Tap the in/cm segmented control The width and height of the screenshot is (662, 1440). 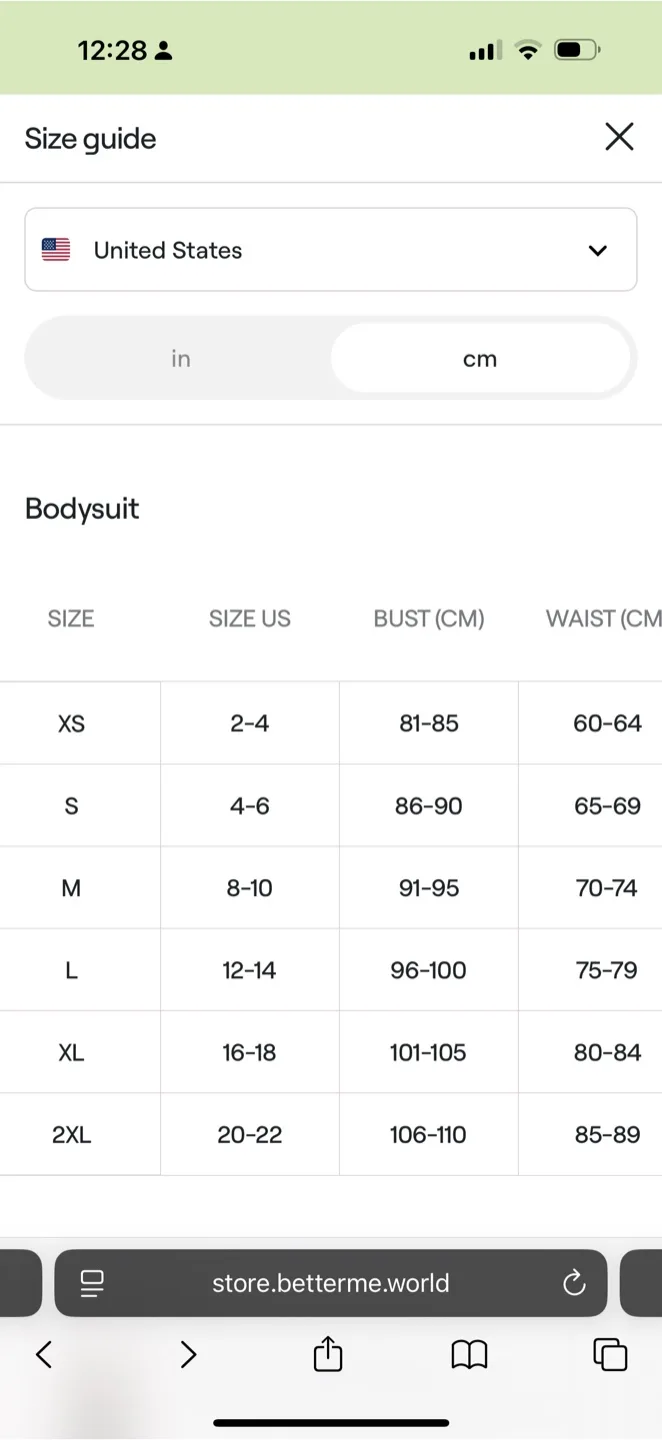tap(330, 357)
